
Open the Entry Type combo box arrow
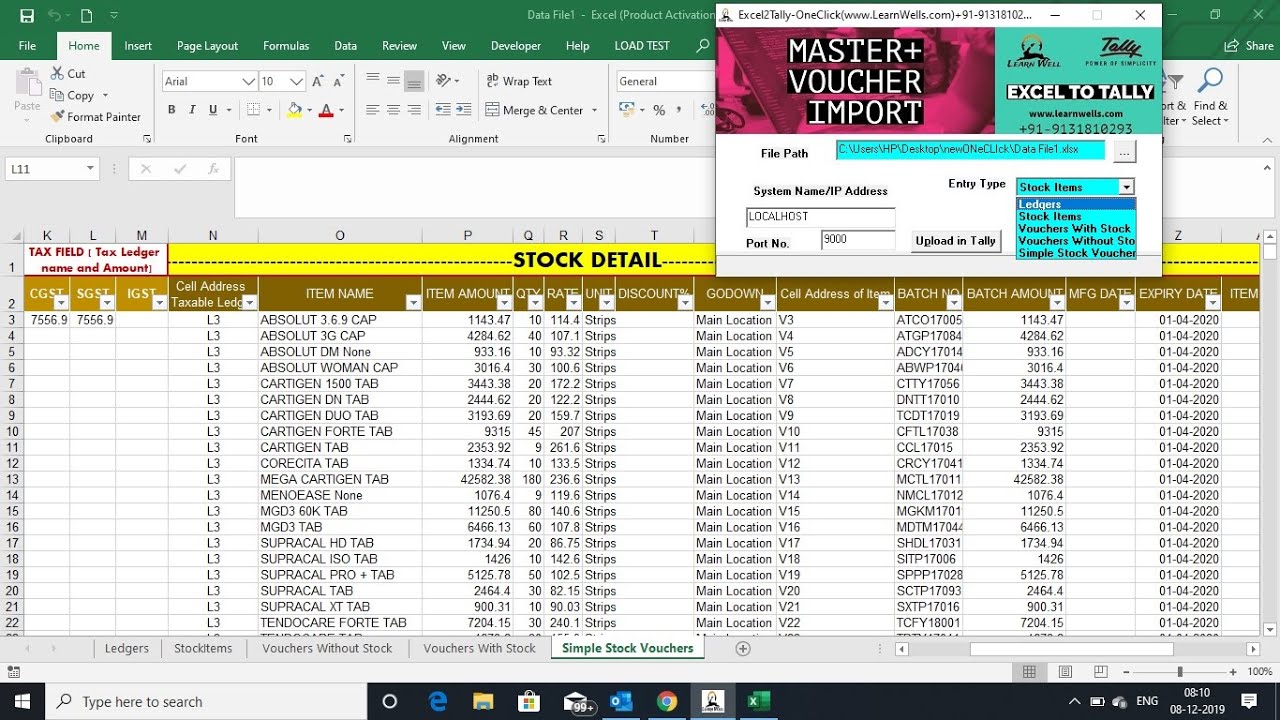click(1126, 187)
